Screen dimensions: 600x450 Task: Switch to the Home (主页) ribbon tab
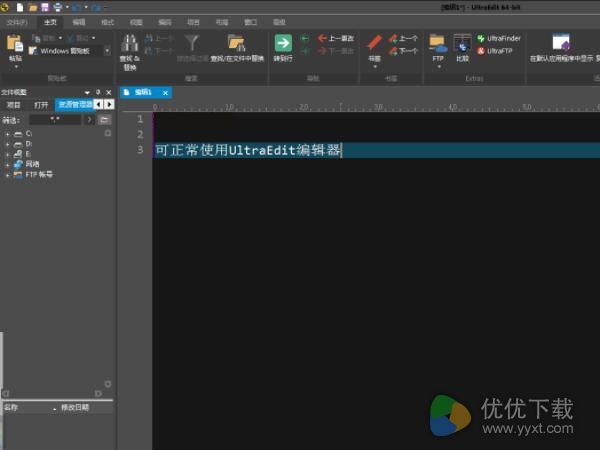pos(50,22)
